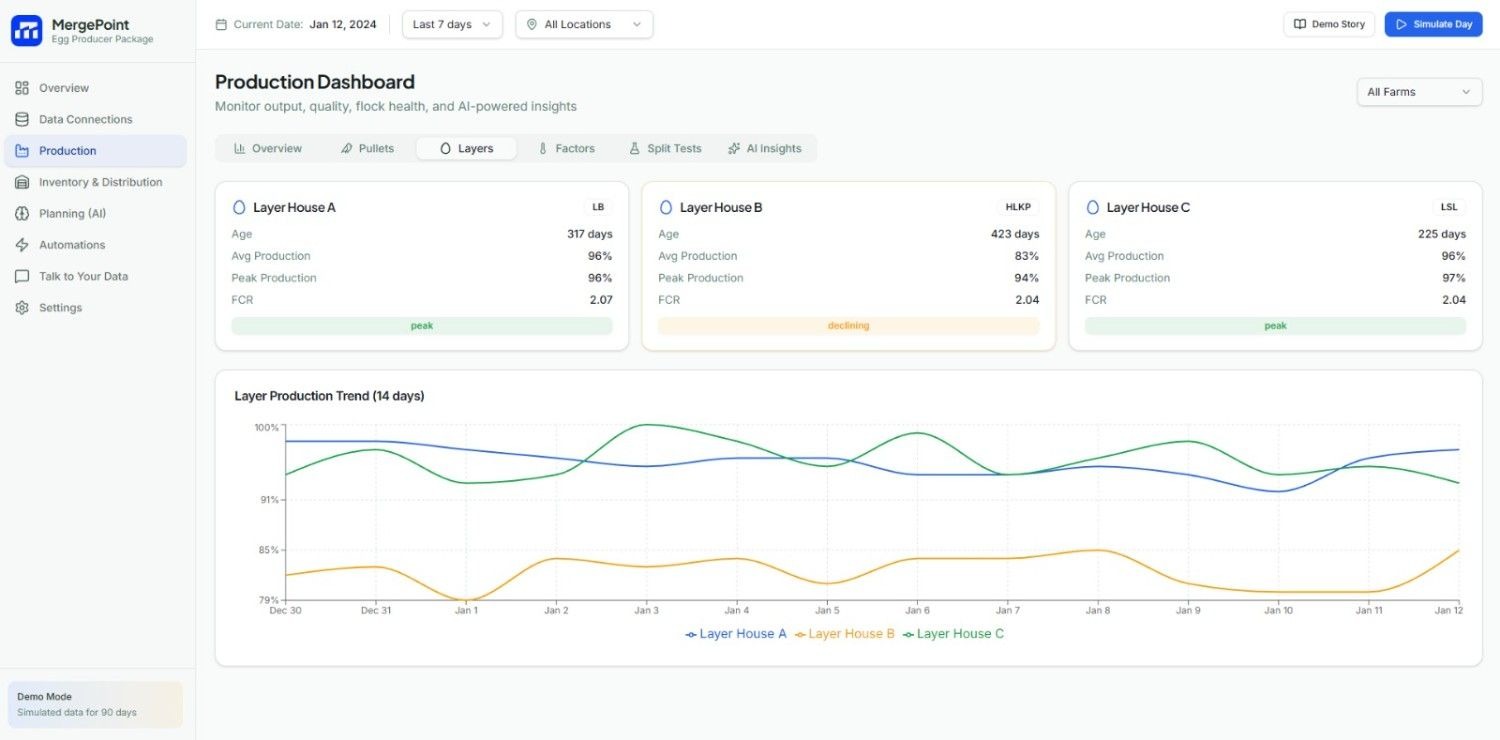Open the MergePoint logo home icon
Screen dimensions: 1500x740
point(26,30)
